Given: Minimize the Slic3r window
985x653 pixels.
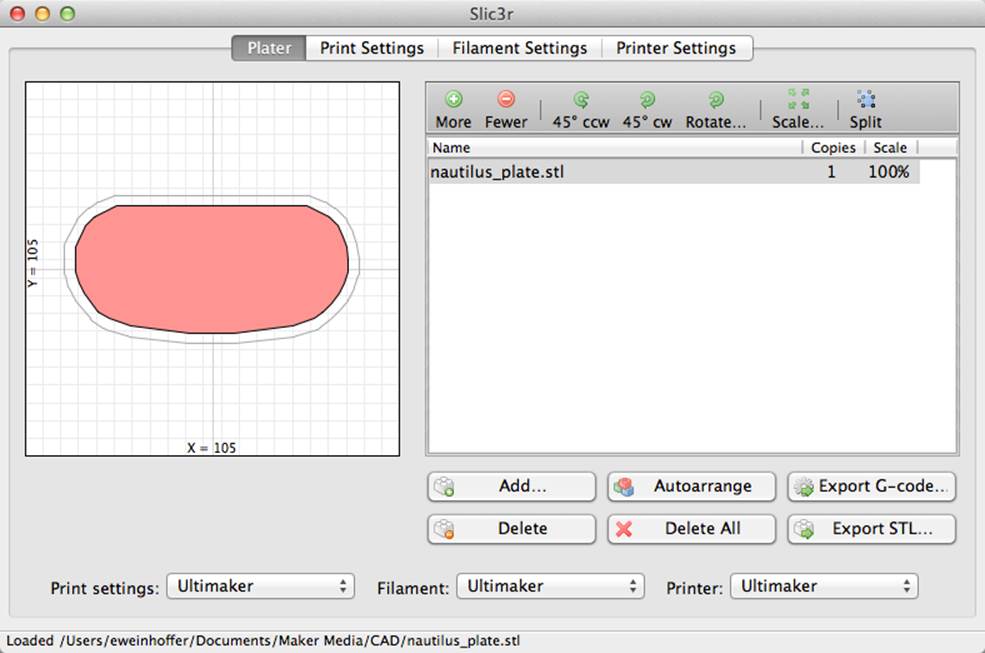Looking at the screenshot, I should pos(42,13).
